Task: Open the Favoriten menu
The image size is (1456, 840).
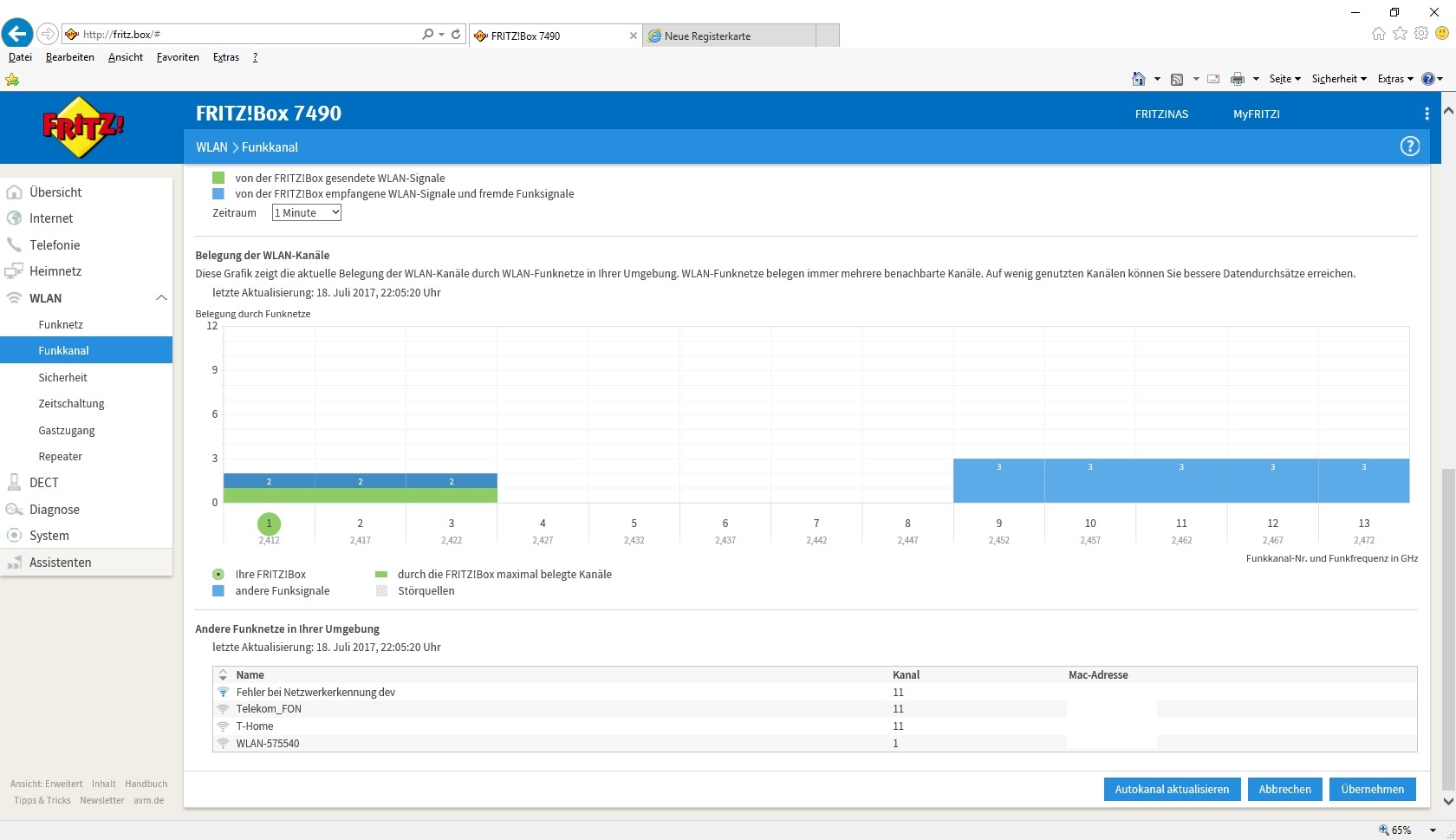Action: click(178, 57)
